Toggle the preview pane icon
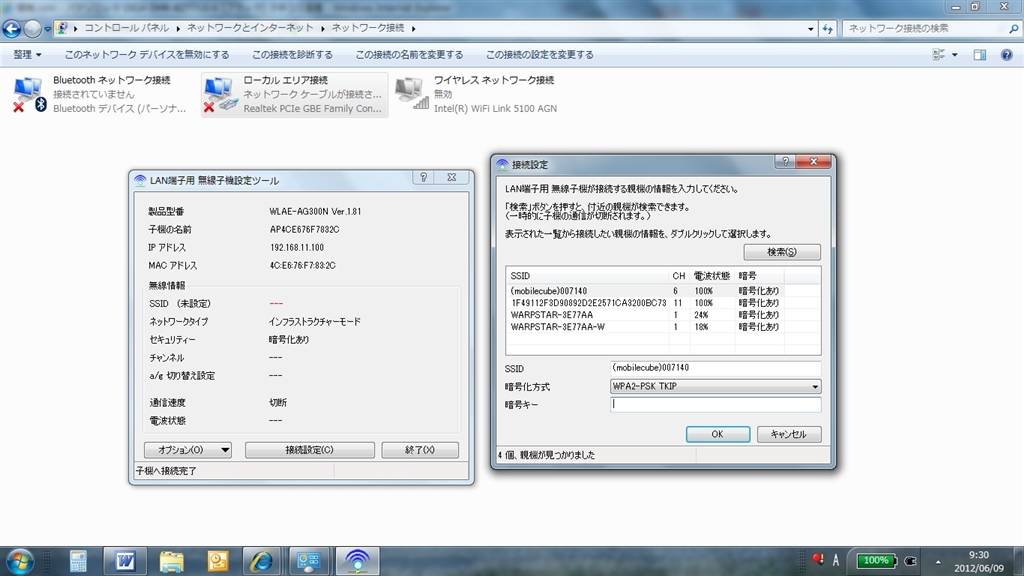This screenshot has width=1024, height=576. [x=980, y=55]
